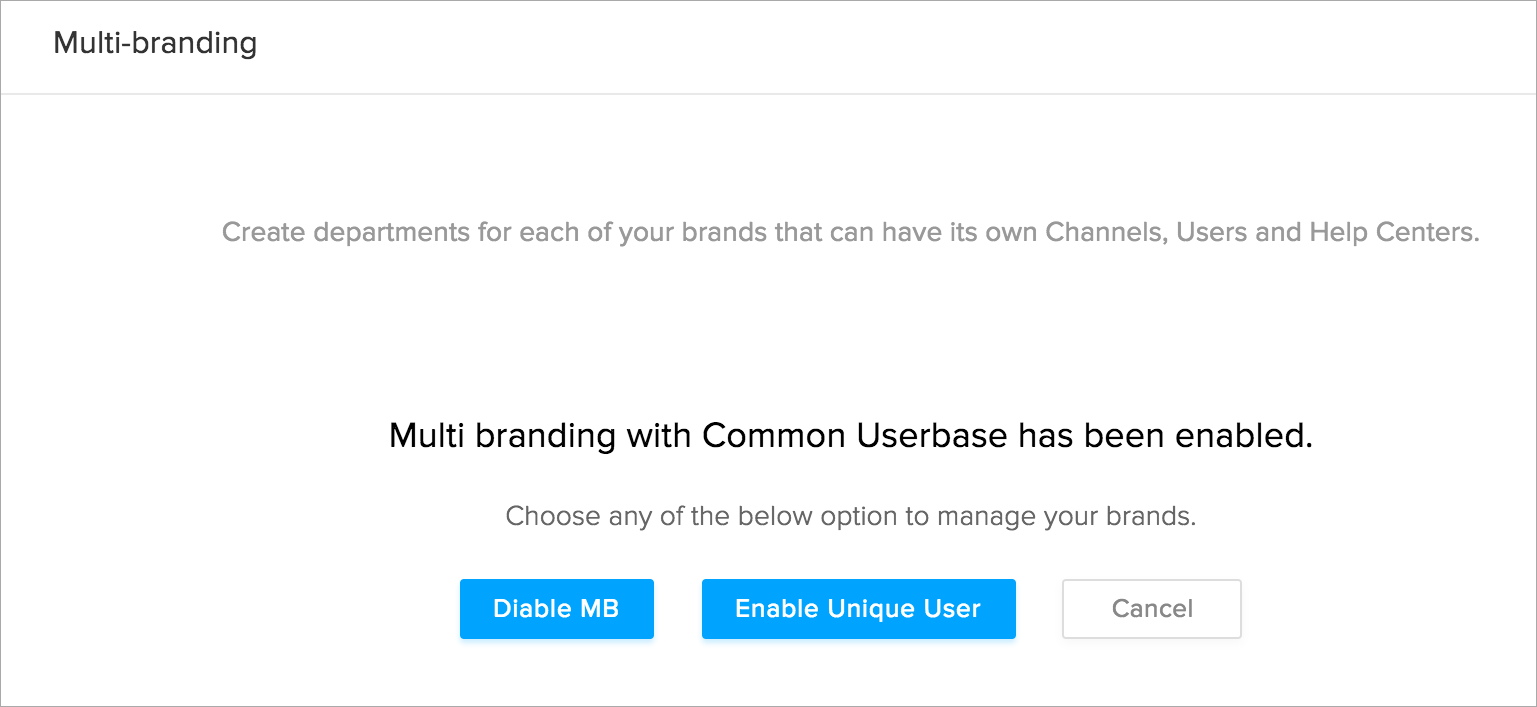This screenshot has width=1537, height=707.
Task: Click the 'Choose any of the below option' text
Action: [850, 517]
